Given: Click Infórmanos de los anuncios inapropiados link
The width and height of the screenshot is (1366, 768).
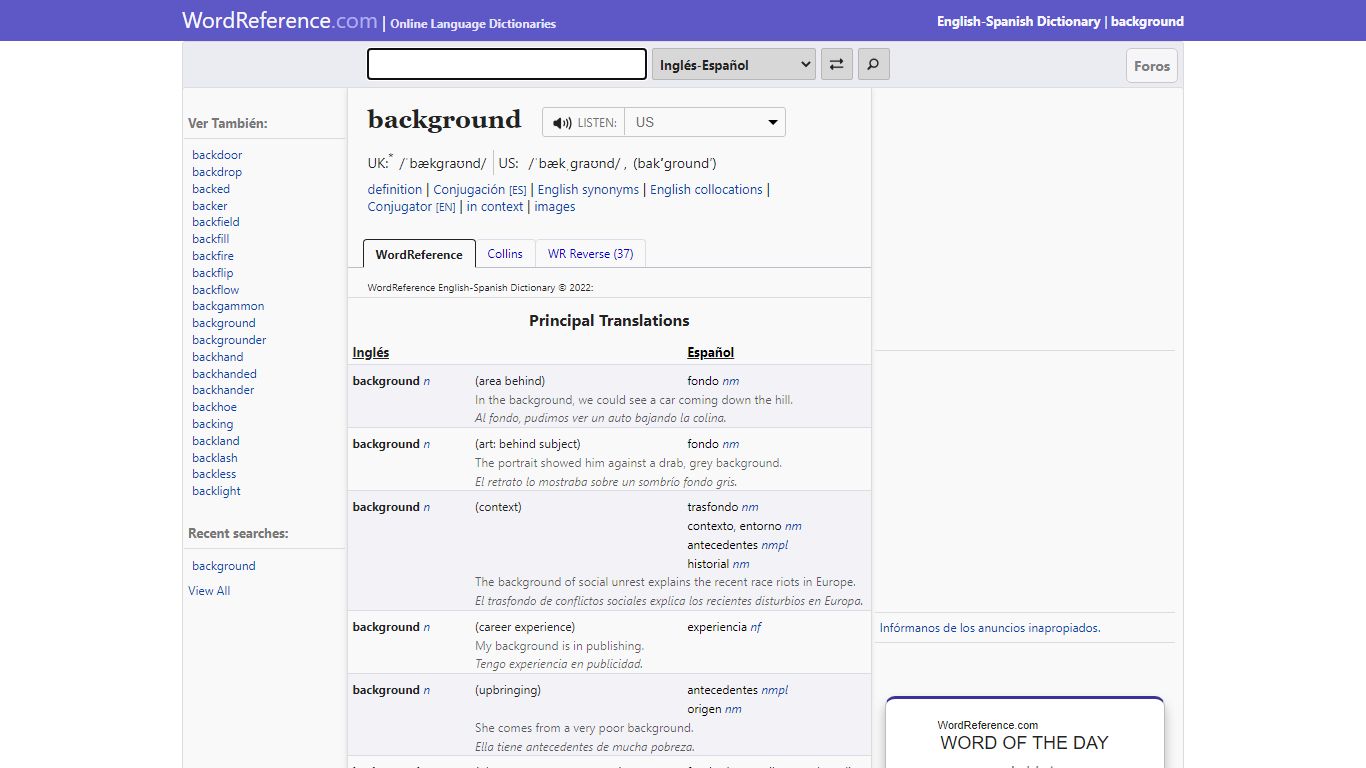Looking at the screenshot, I should [x=990, y=628].
